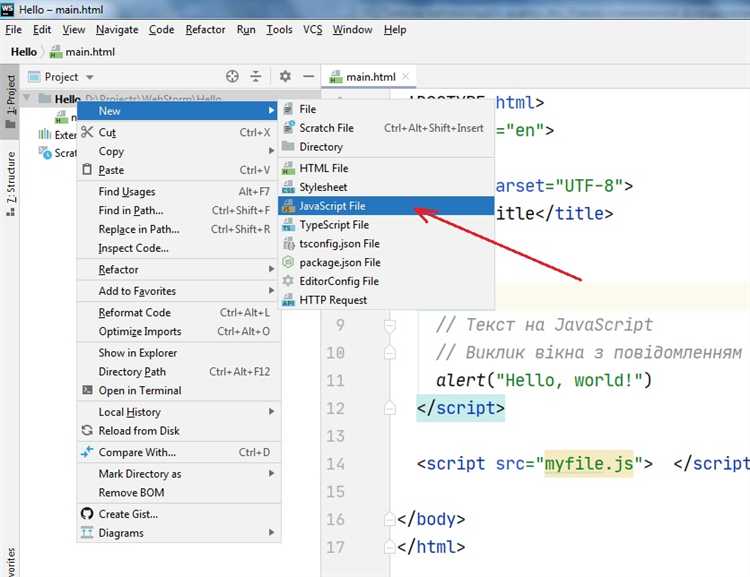Click the TypeScript File icon
The image size is (750, 577).
click(288, 224)
